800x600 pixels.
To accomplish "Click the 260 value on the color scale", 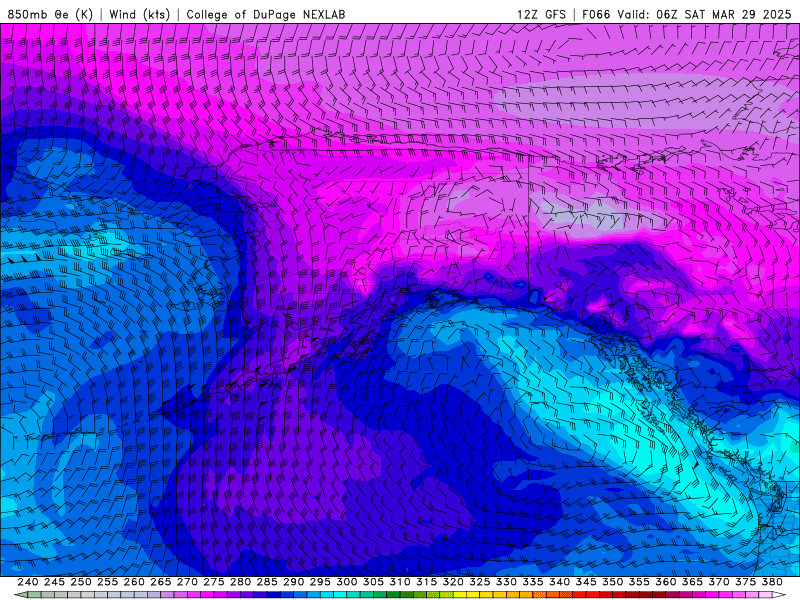I will (134, 582).
